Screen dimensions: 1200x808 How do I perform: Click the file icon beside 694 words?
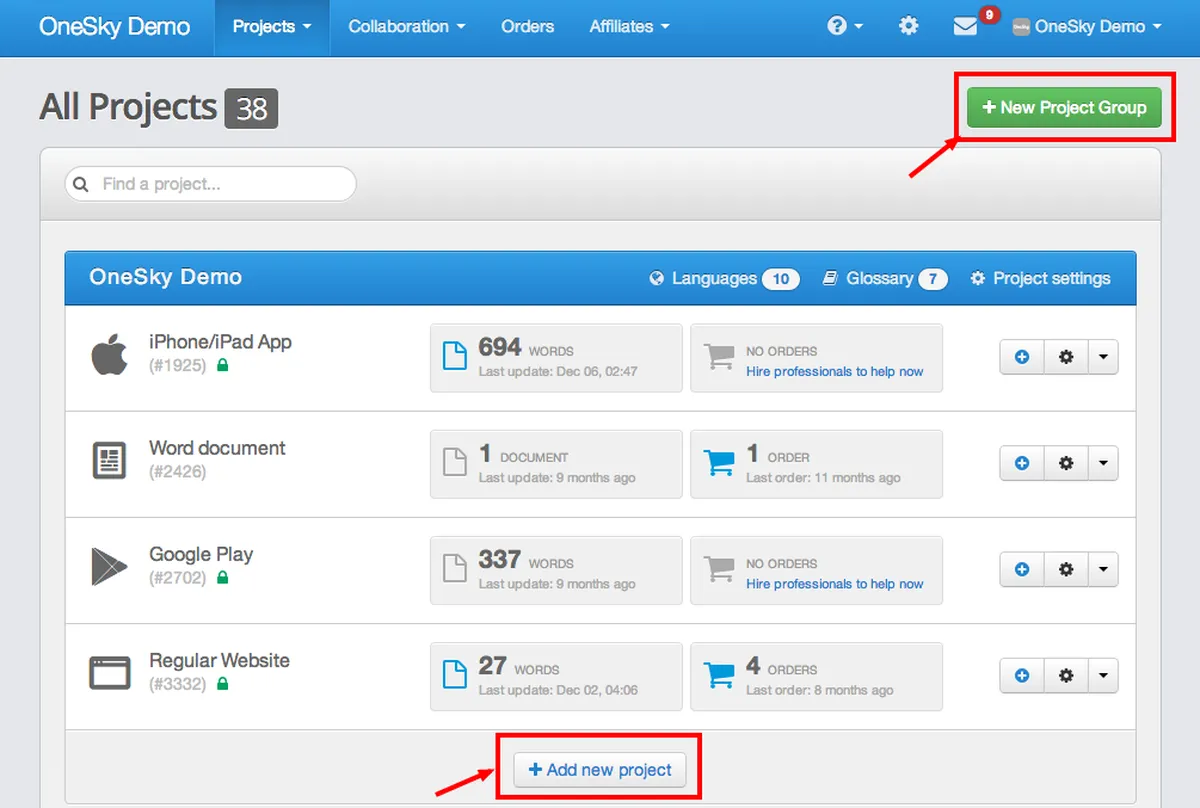point(455,357)
